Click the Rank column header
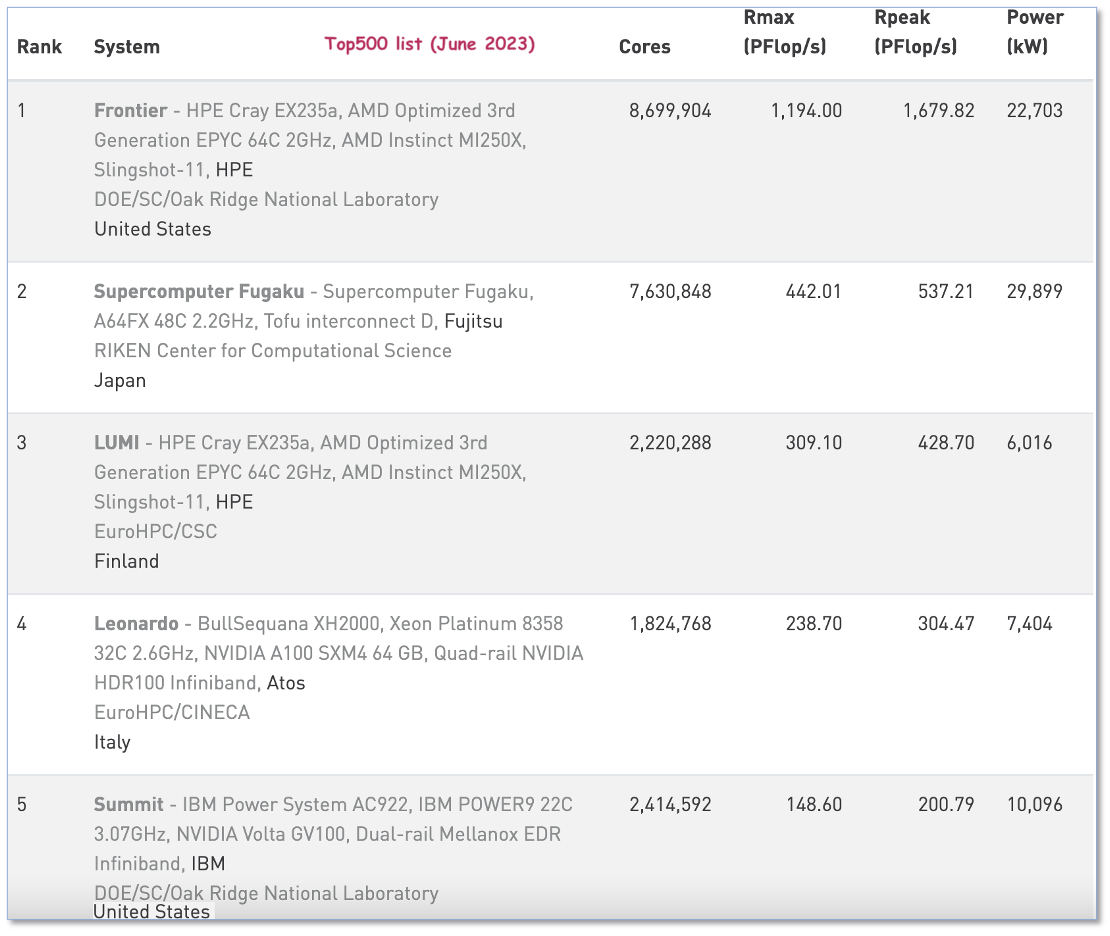Image resolution: width=1110 pixels, height=936 pixels. (x=39, y=47)
